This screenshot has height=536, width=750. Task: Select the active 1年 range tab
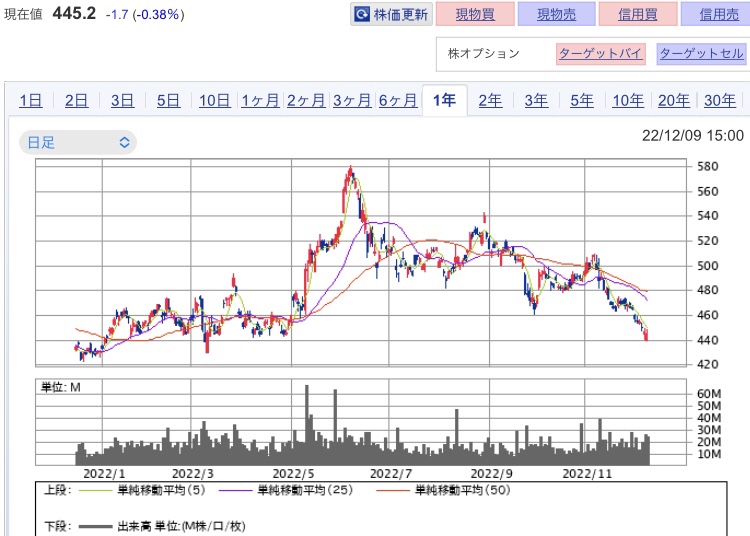coord(444,100)
